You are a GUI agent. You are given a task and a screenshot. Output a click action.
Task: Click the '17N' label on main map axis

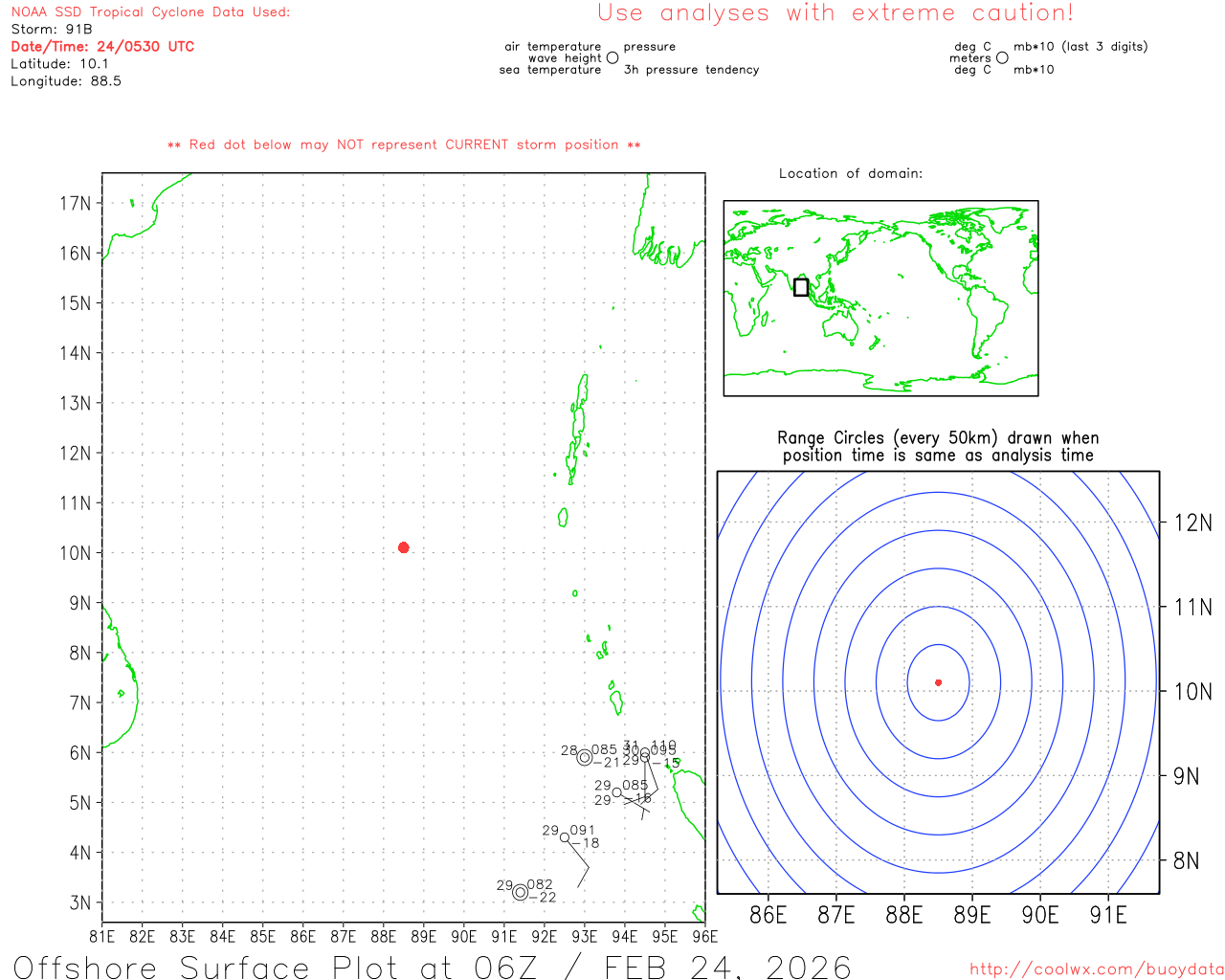pos(76,203)
